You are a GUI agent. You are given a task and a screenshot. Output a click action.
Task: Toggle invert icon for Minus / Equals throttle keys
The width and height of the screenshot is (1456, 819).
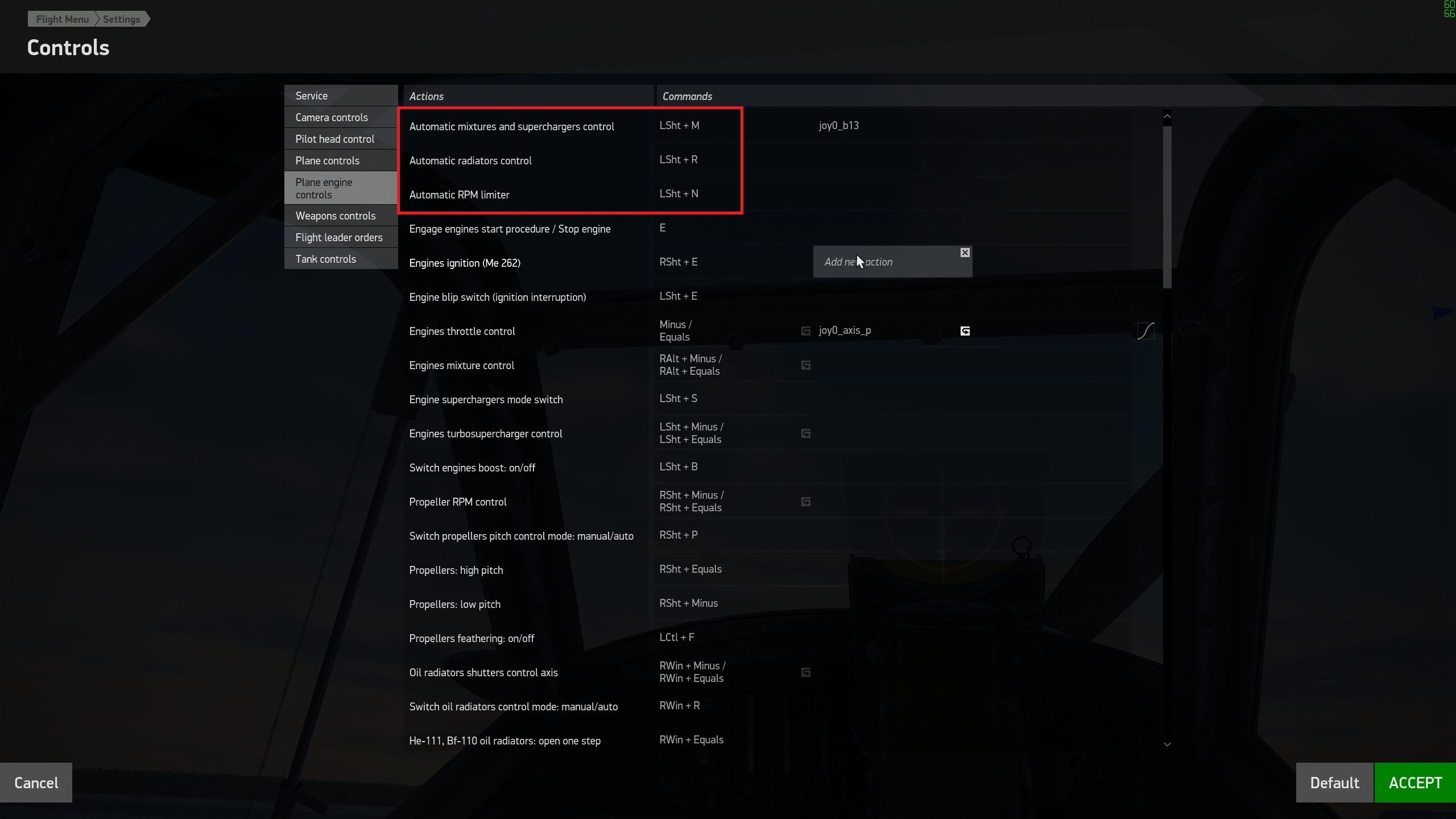(806, 331)
